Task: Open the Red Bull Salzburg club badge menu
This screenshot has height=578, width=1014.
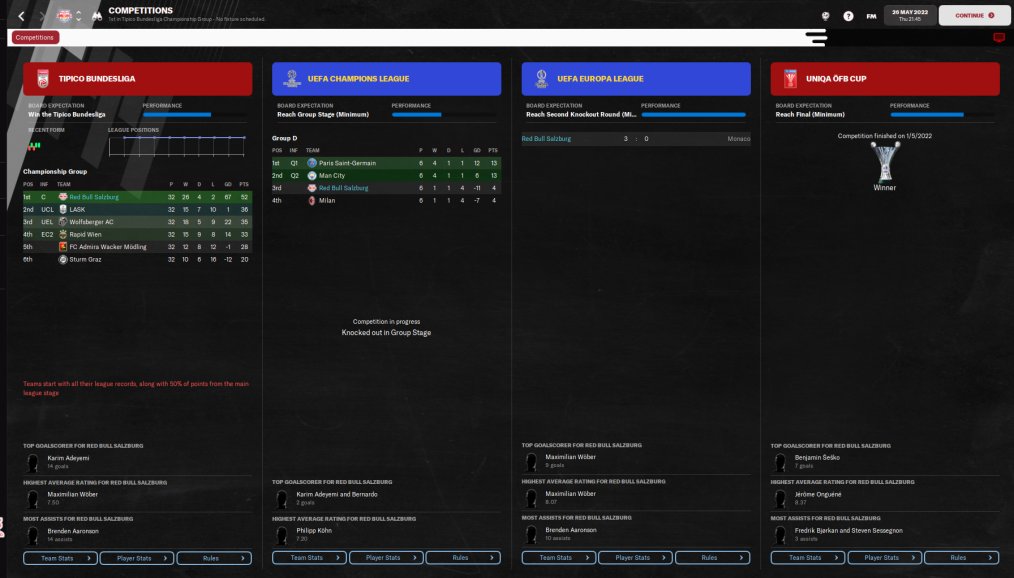Action: point(64,16)
